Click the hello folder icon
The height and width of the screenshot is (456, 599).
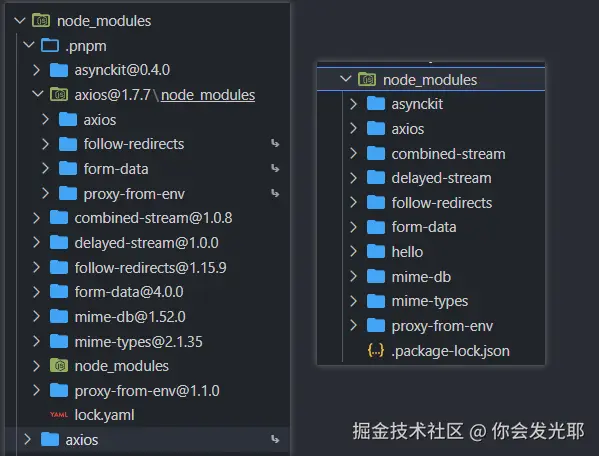coord(376,252)
